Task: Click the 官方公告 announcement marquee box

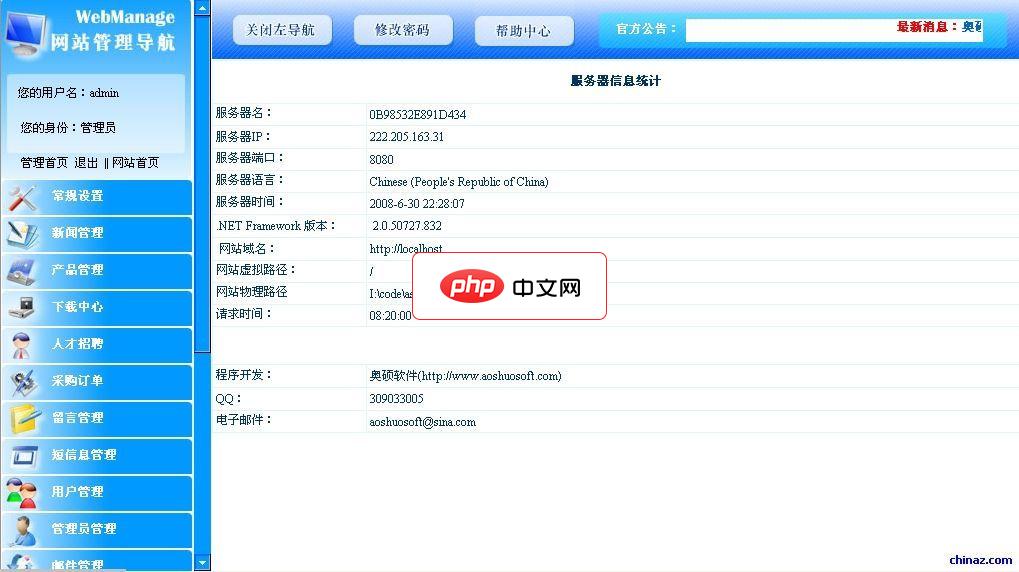Action: click(834, 30)
